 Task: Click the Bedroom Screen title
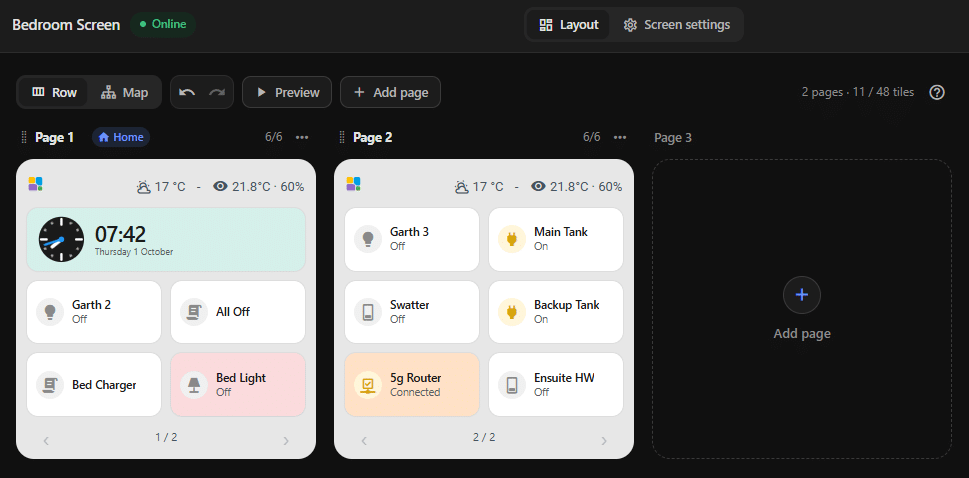(x=66, y=25)
